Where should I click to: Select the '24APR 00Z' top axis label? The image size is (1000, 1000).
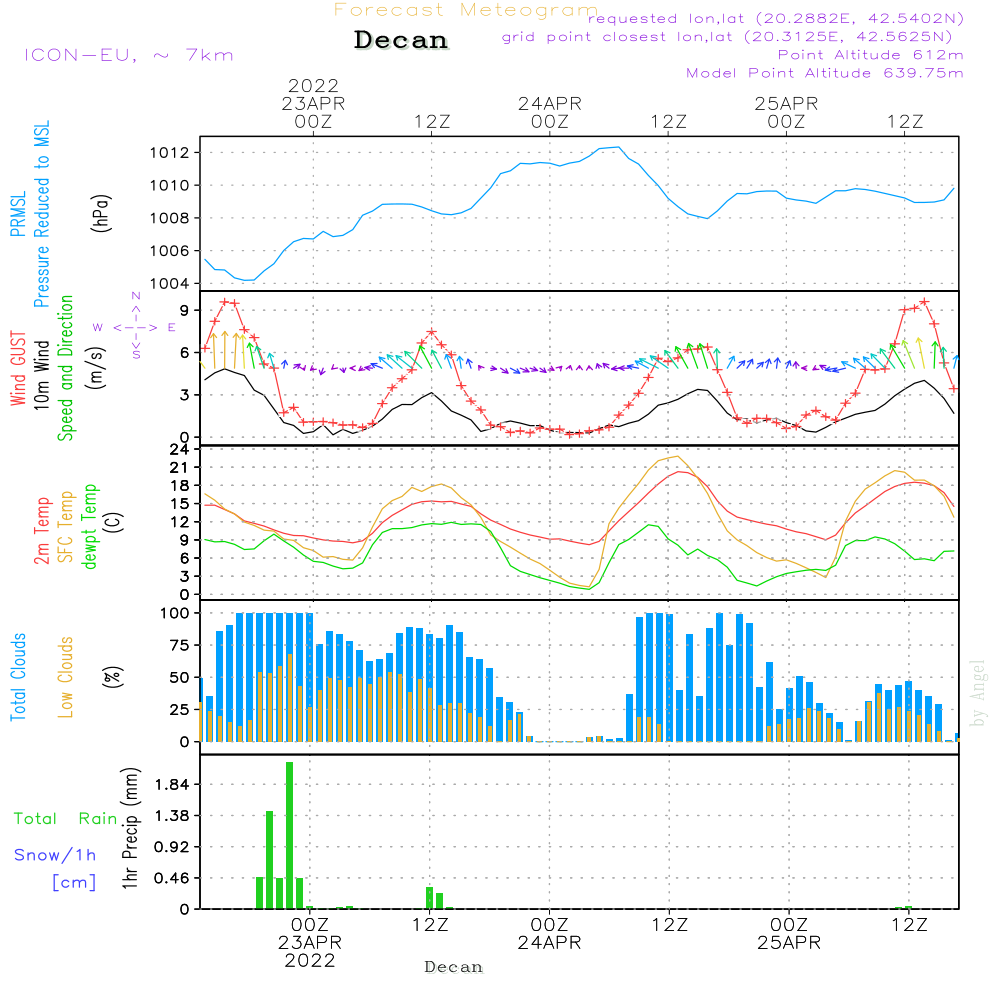[x=550, y=112]
